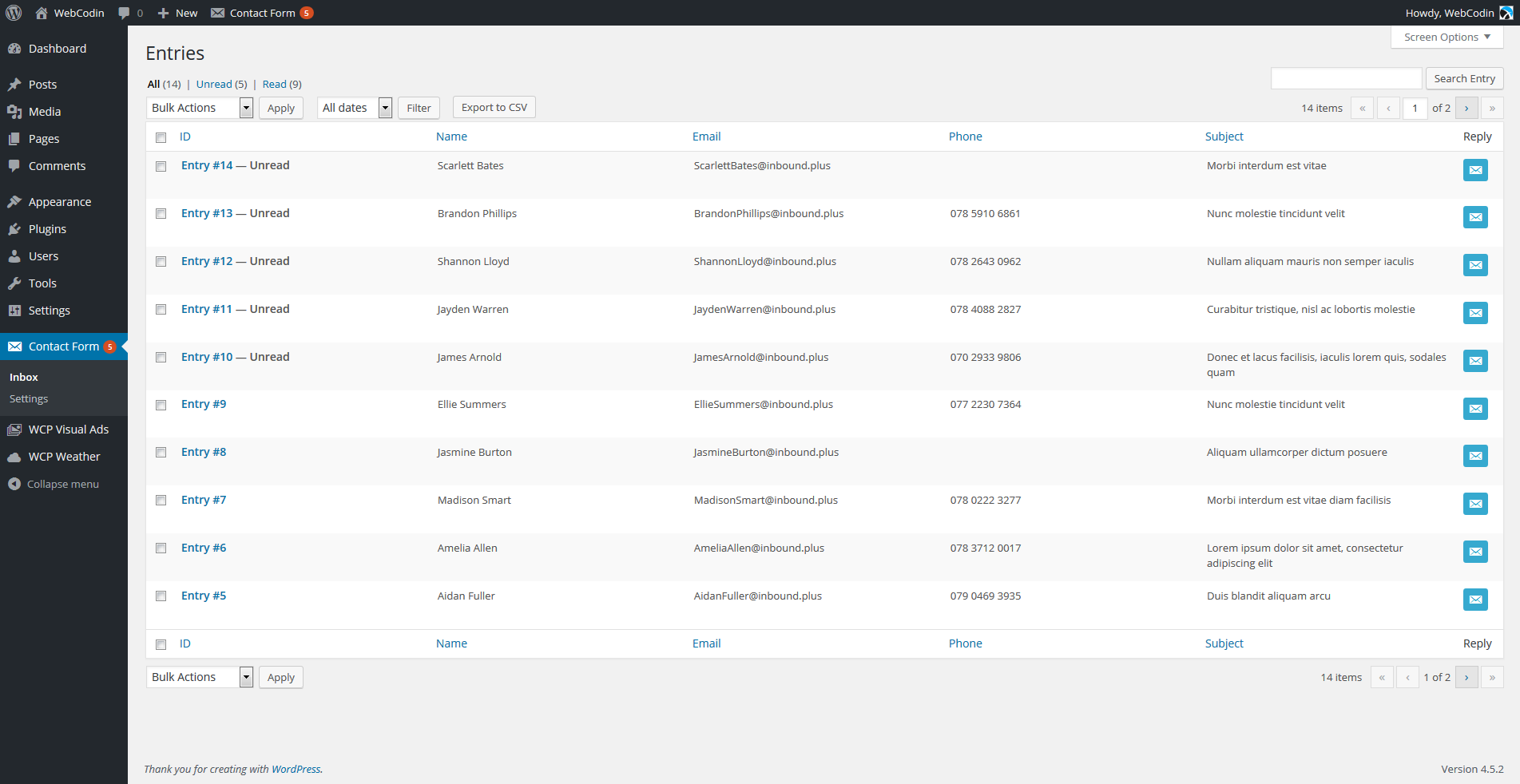Select the checkbox next to Entry #7
Viewport: 1520px width, 784px height.
click(161, 501)
